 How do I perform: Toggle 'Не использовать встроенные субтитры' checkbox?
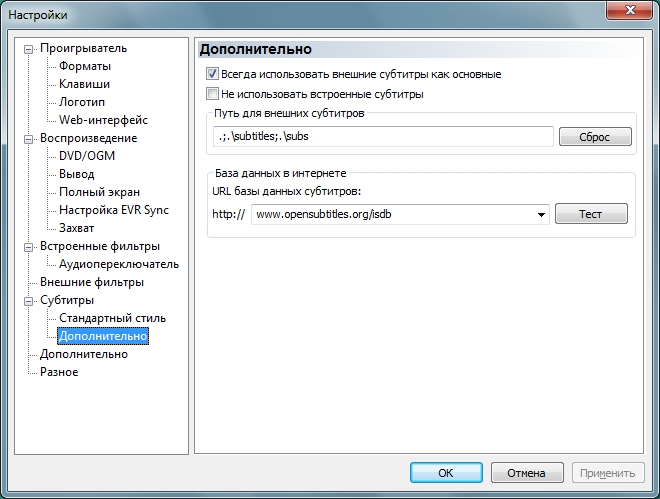212,94
